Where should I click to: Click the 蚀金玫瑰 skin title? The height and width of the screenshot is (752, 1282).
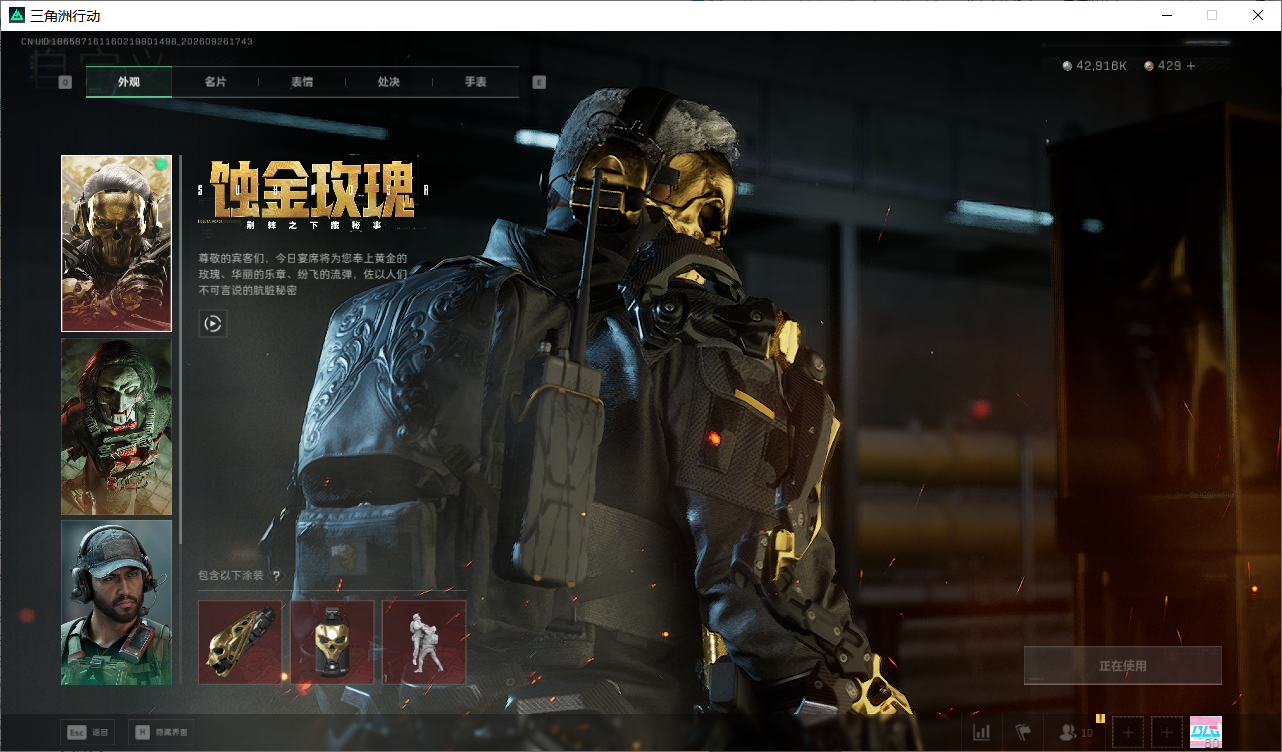coord(313,188)
